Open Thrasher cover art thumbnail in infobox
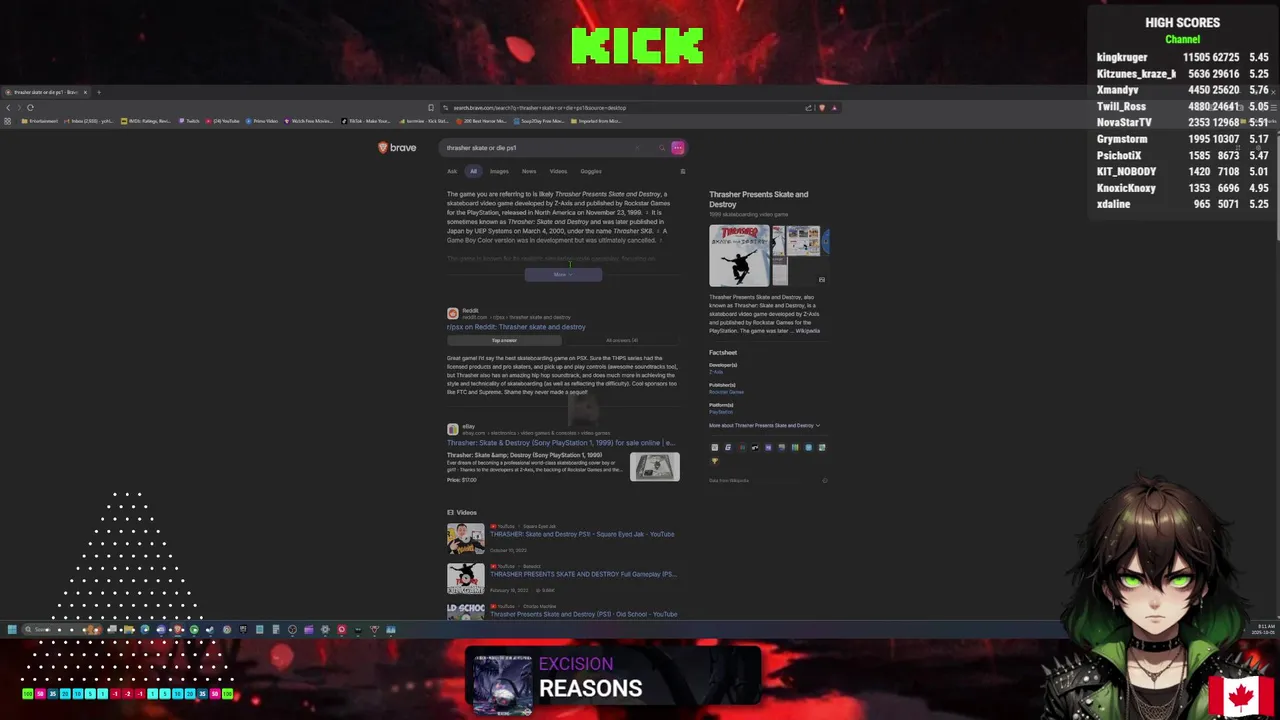Image resolution: width=1280 pixels, height=720 pixels. [x=739, y=256]
